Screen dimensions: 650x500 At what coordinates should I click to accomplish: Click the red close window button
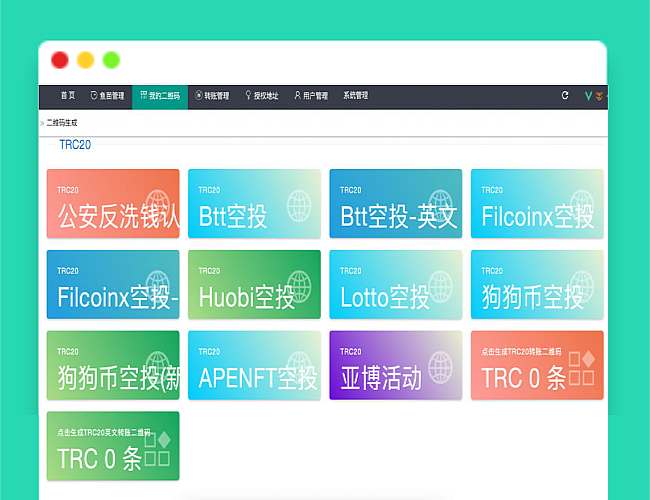tap(60, 60)
